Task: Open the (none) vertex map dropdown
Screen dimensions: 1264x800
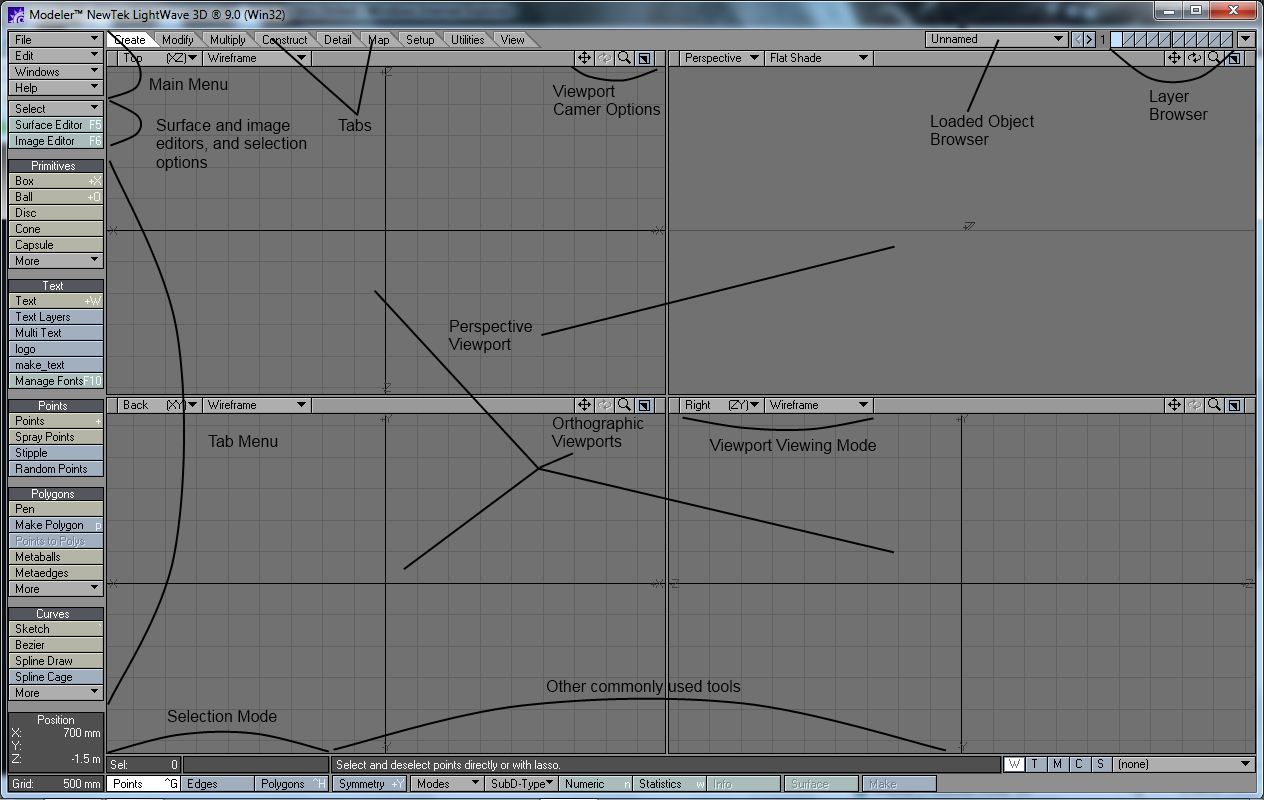Action: [1184, 764]
